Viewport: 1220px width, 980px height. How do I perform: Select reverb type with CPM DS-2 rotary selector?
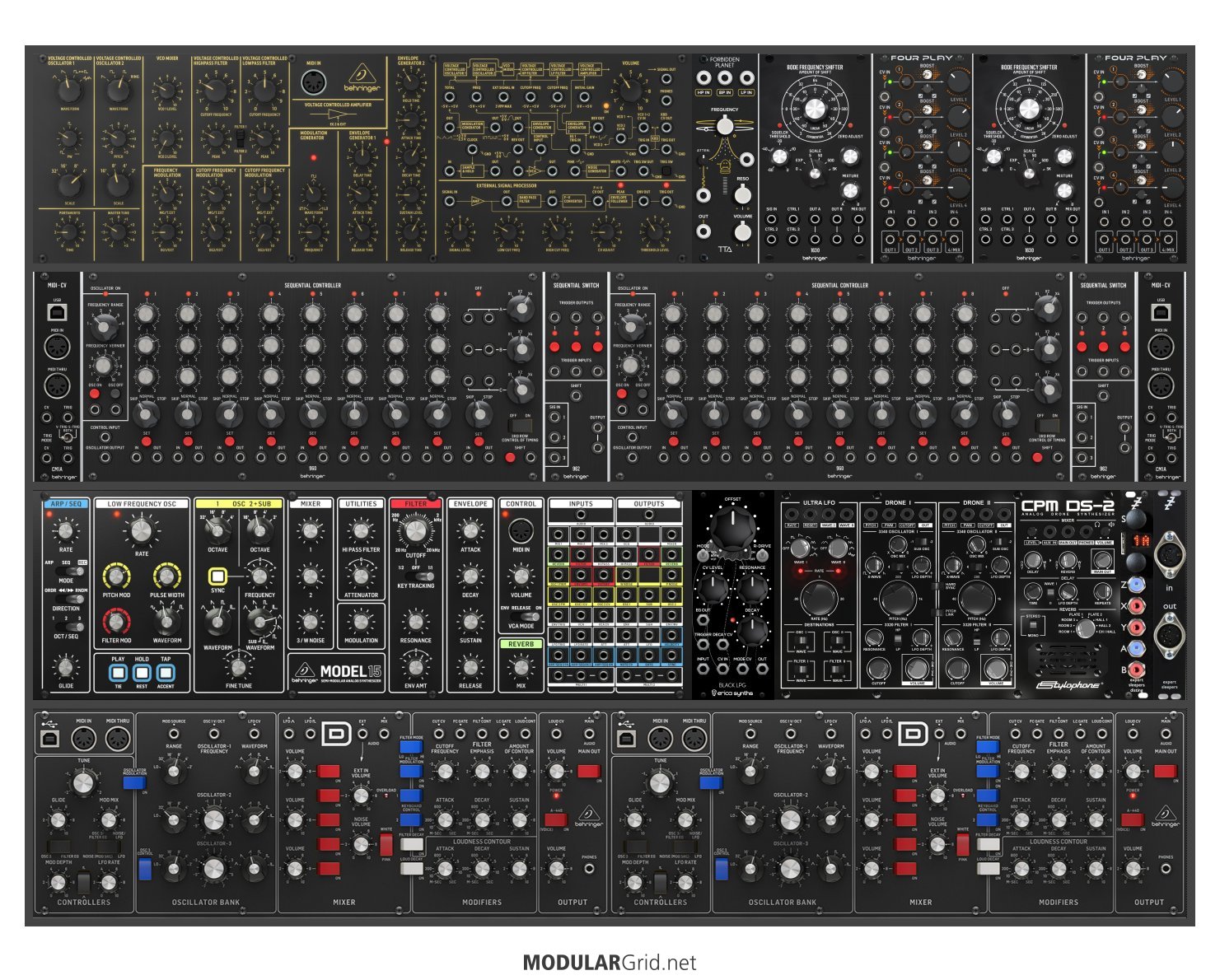[x=1085, y=628]
